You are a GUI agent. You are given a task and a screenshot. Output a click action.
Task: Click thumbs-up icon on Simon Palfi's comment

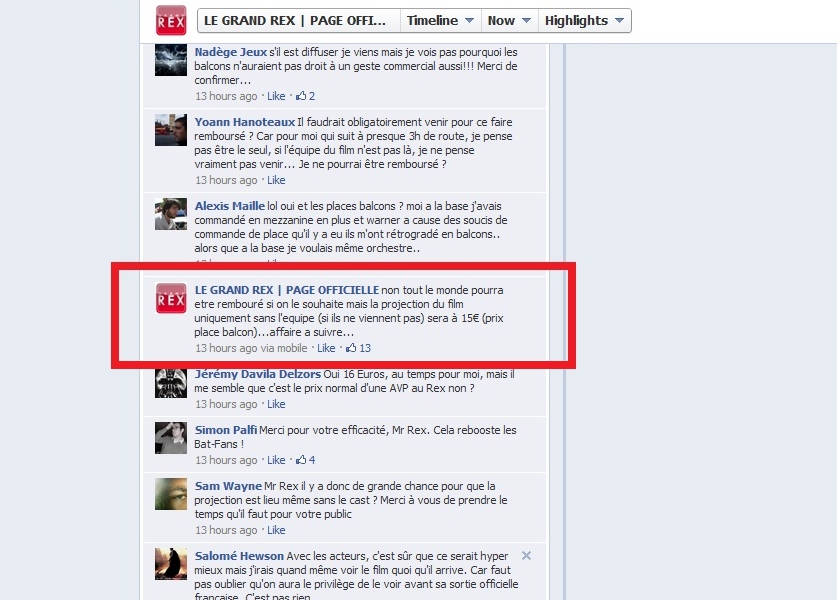pyautogui.click(x=301, y=460)
